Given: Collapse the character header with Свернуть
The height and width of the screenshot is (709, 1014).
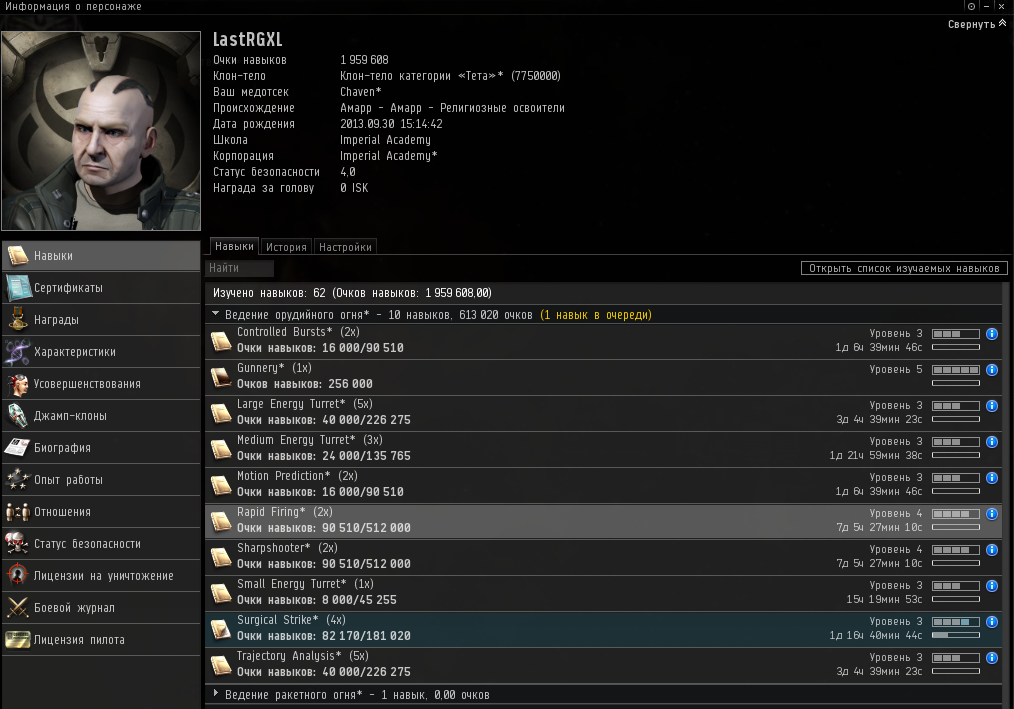Looking at the screenshot, I should click(977, 24).
